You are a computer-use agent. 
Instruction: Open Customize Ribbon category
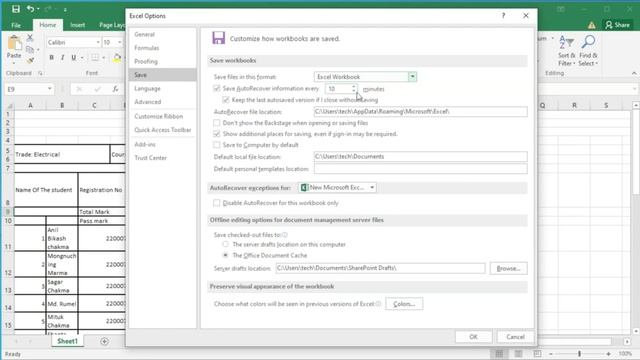pyautogui.click(x=158, y=116)
